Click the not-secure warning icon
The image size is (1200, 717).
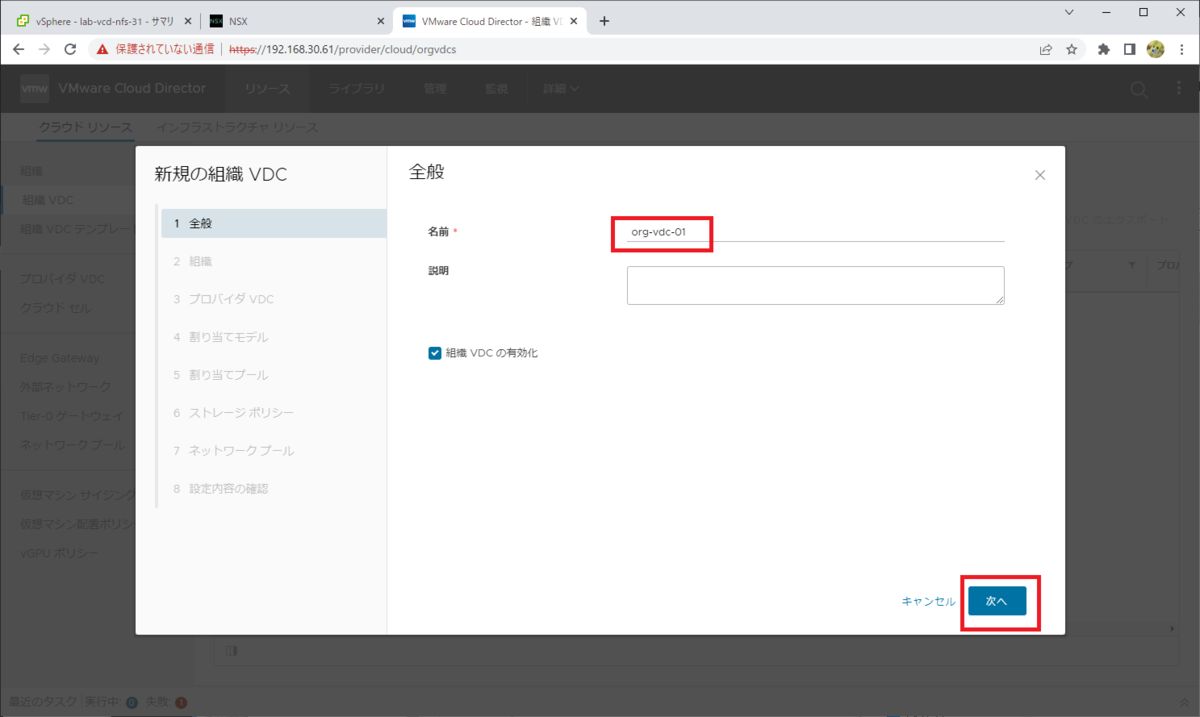point(102,49)
